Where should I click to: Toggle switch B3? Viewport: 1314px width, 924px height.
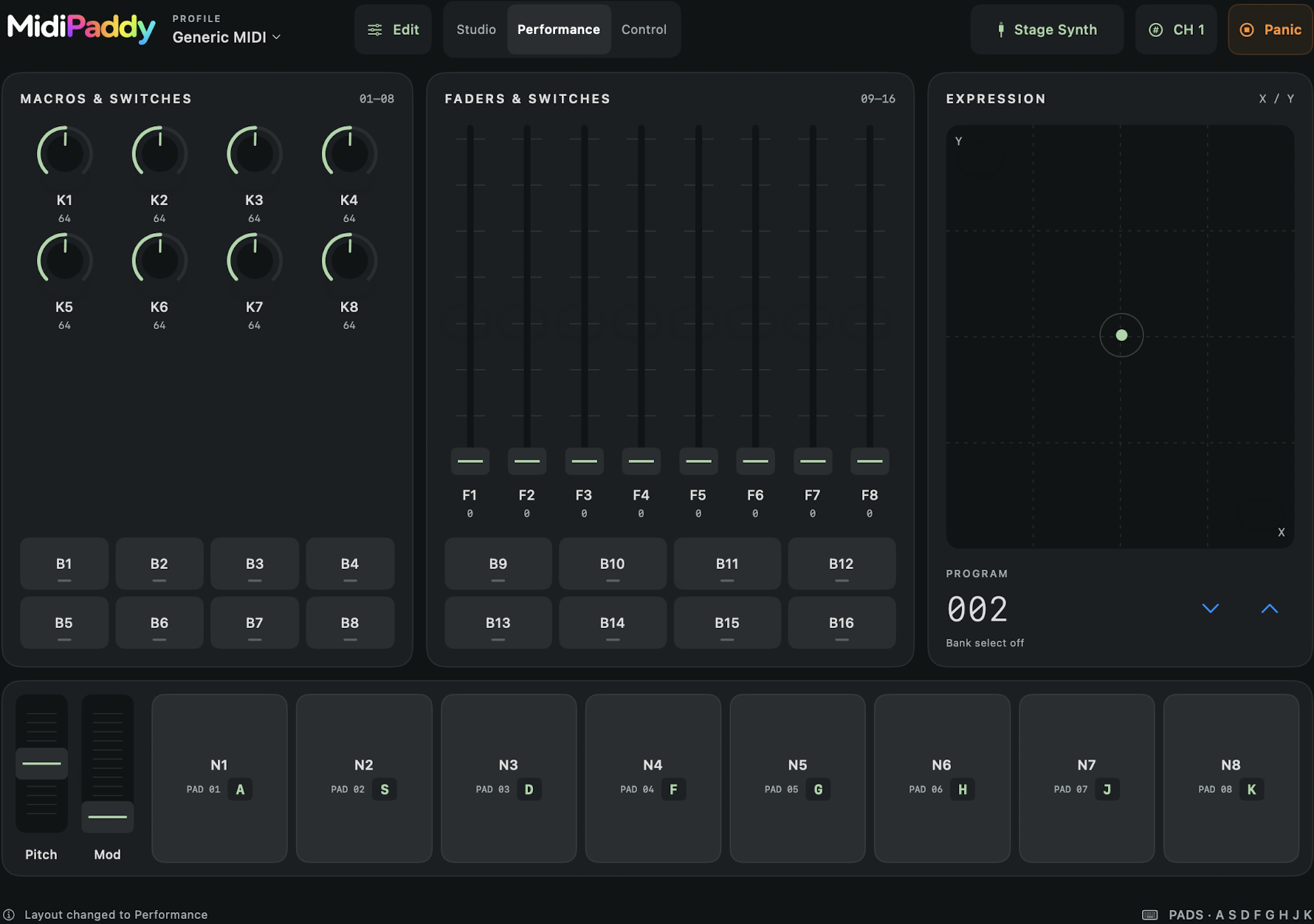[255, 564]
